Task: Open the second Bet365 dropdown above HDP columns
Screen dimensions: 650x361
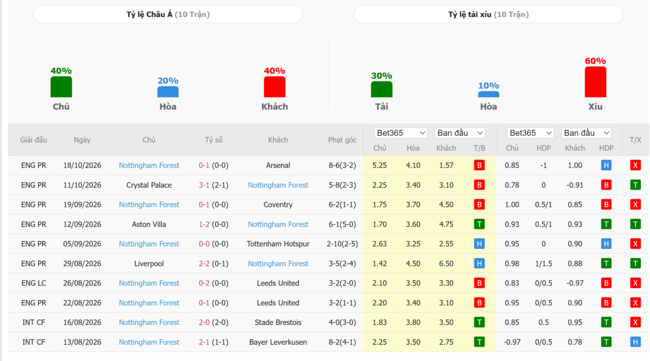Action: [531, 133]
